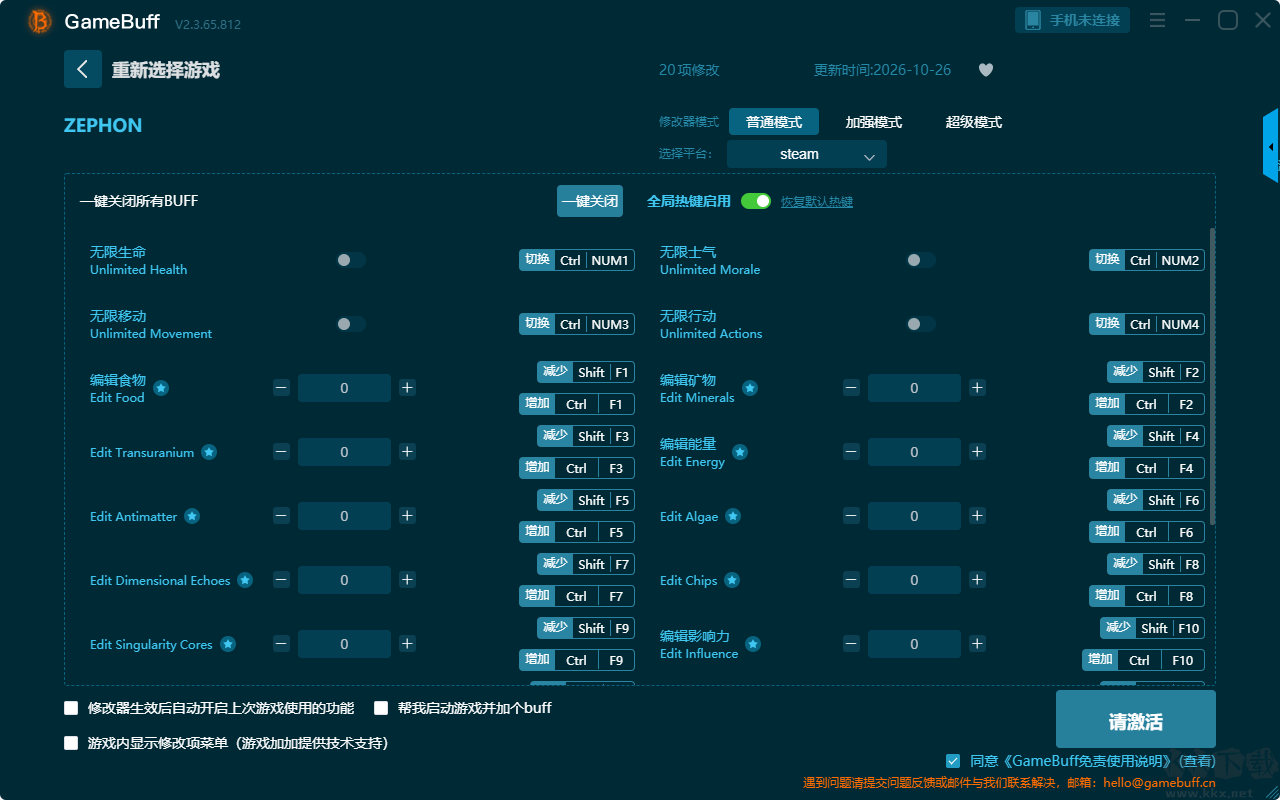Screen dimensions: 1280x800
Task: Click the star icon beside Edit Dimensional Echoes
Action: pyautogui.click(x=245, y=580)
